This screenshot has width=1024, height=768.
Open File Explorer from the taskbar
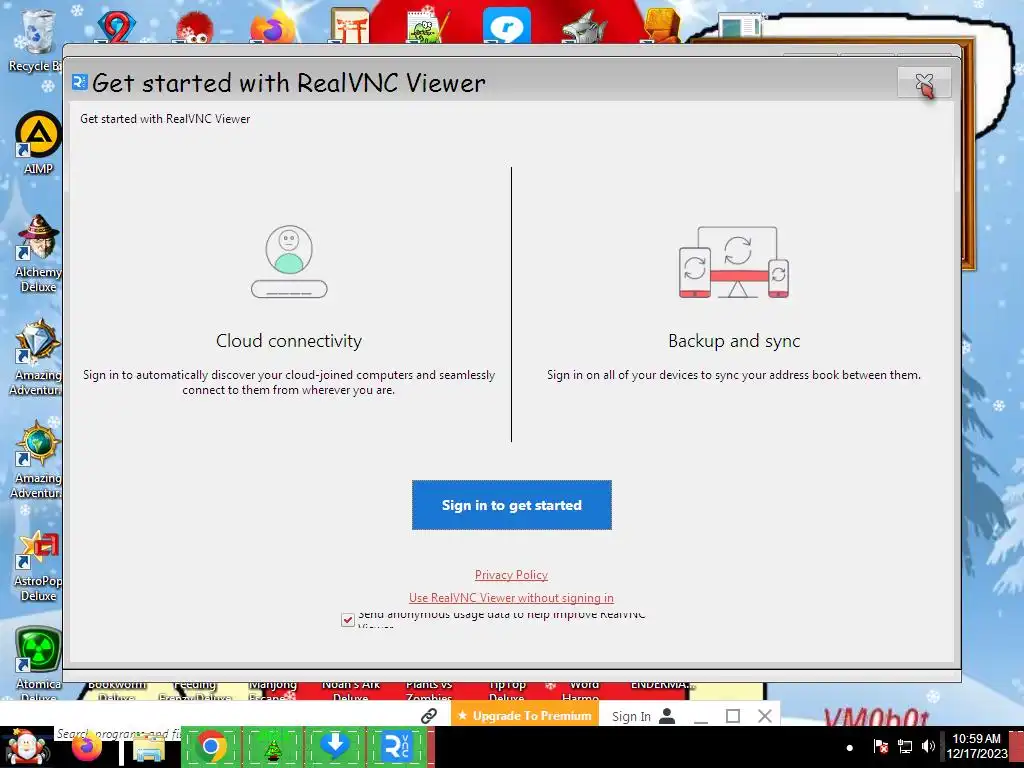click(x=149, y=748)
